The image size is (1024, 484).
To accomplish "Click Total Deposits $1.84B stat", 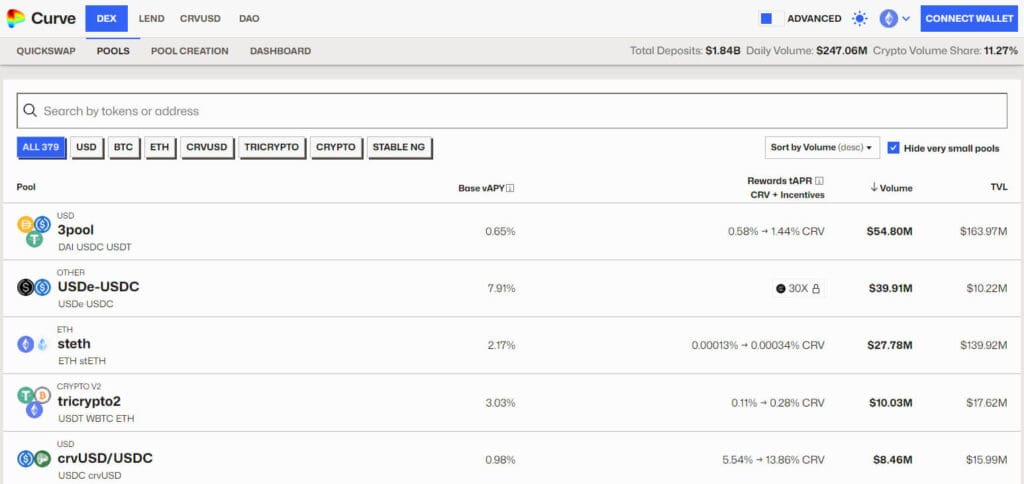I will click(x=685, y=51).
